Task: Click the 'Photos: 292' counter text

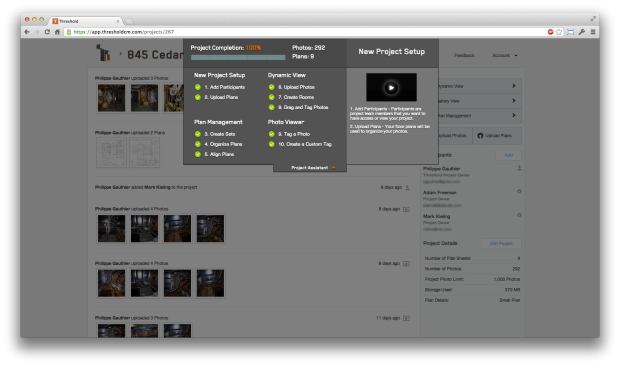Action: coord(308,47)
